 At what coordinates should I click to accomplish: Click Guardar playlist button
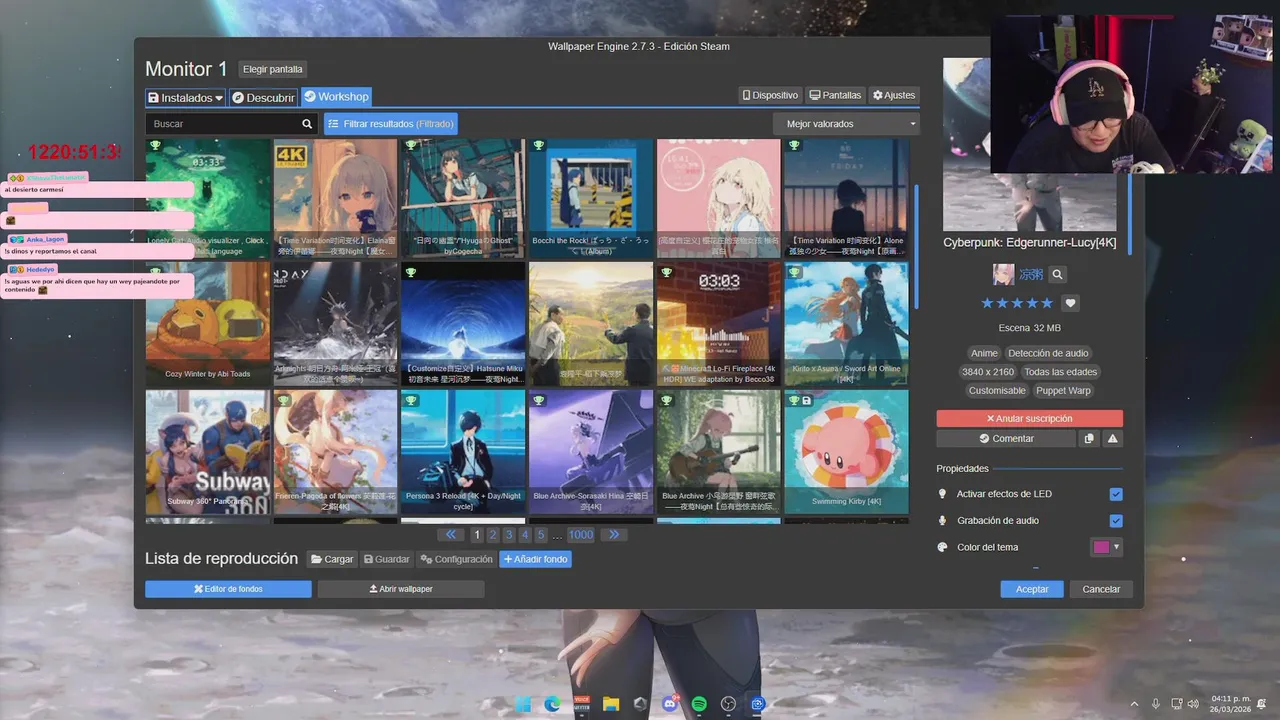pyautogui.click(x=386, y=559)
